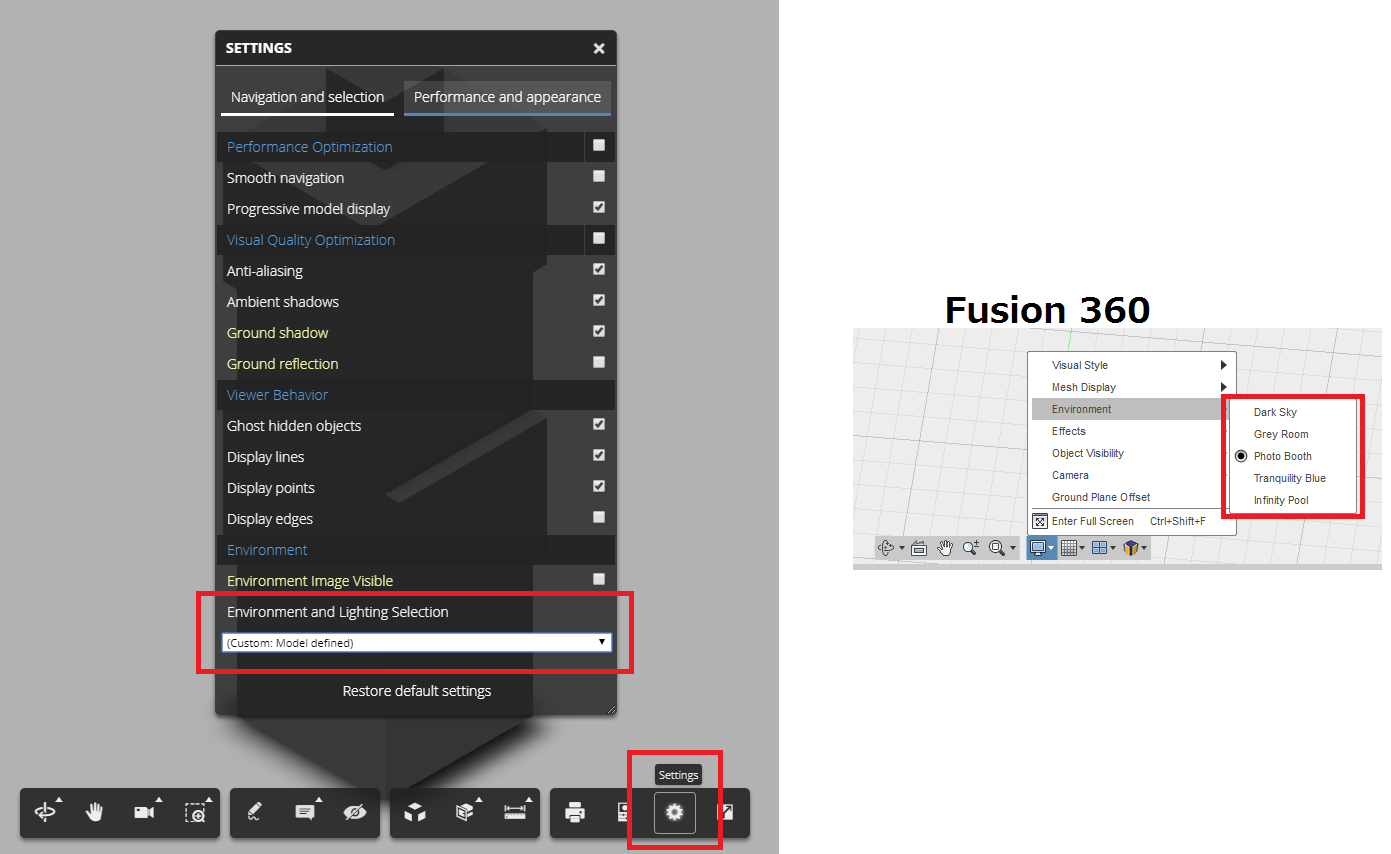This screenshot has width=1391, height=854.
Task: Open the Section analysis cube tool
Action: pyautogui.click(x=465, y=812)
